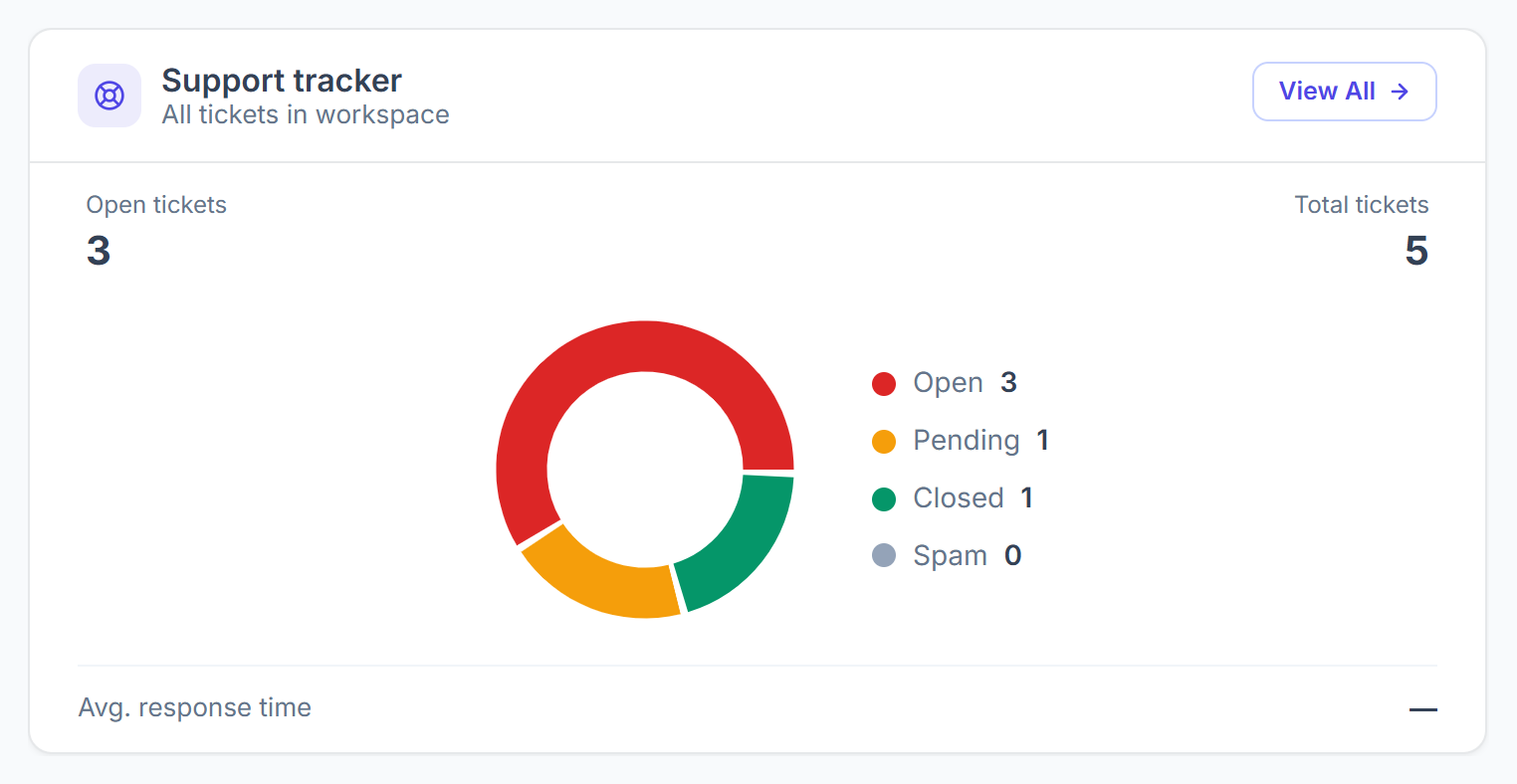The width and height of the screenshot is (1517, 784).
Task: Click the 'All tickets in workspace' subtitle
Action: pos(306,115)
